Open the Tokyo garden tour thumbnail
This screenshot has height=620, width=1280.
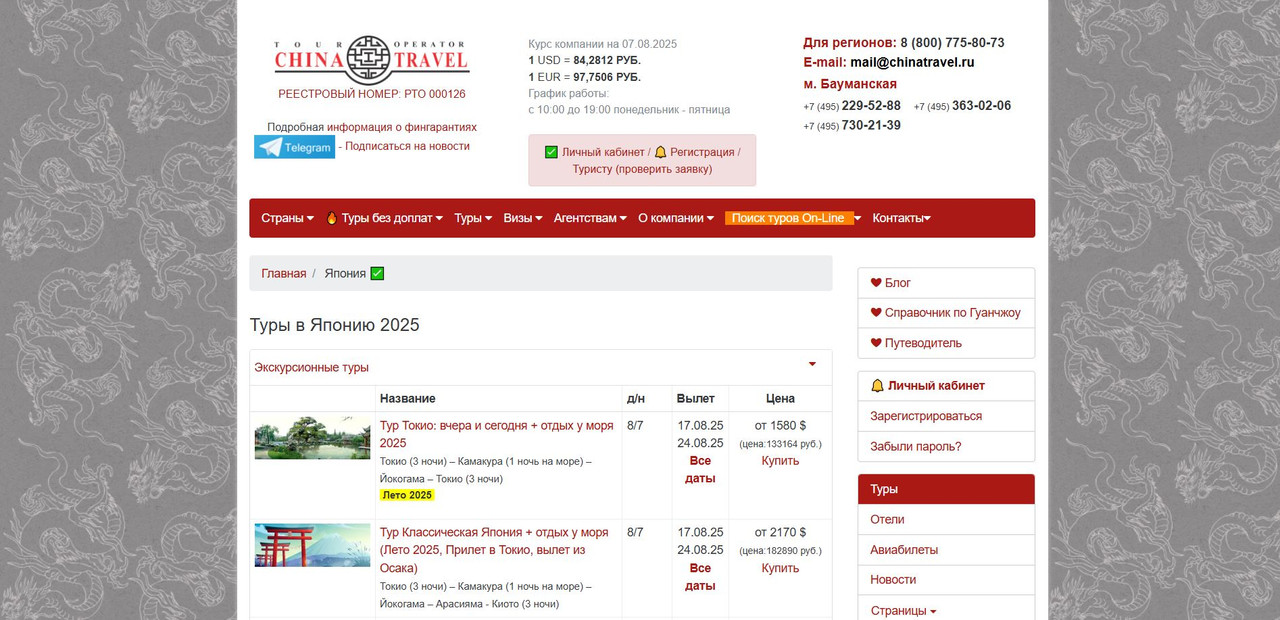tap(312, 438)
